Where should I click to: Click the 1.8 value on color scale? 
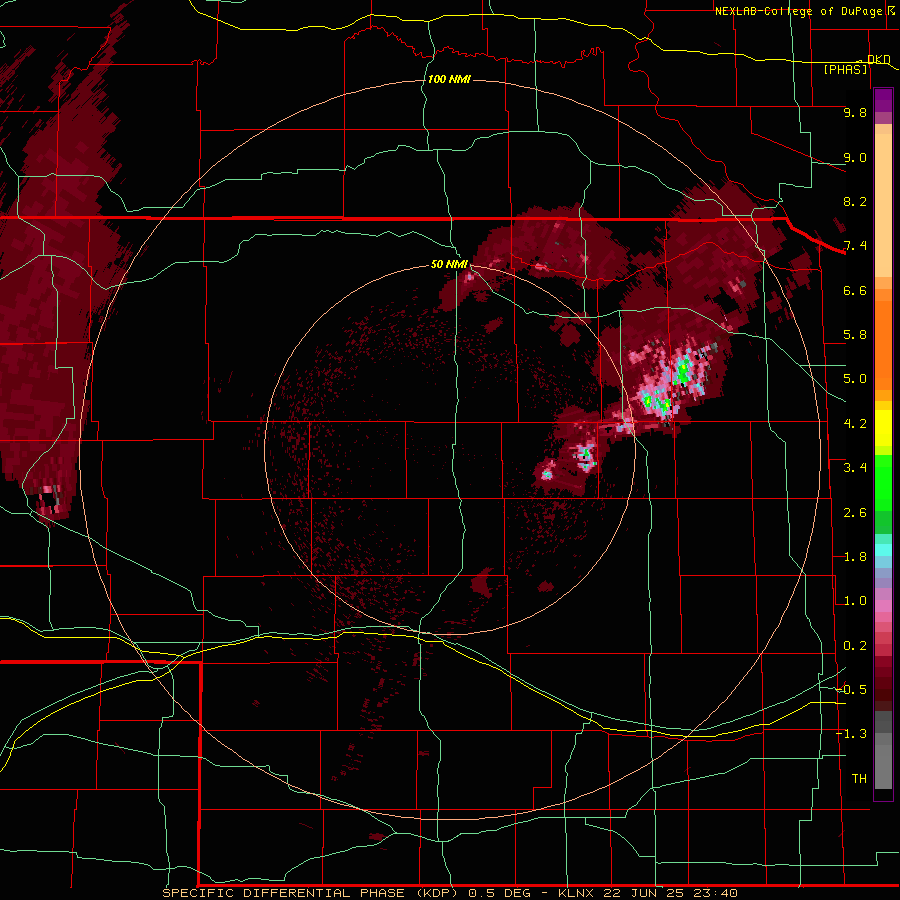[x=855, y=557]
